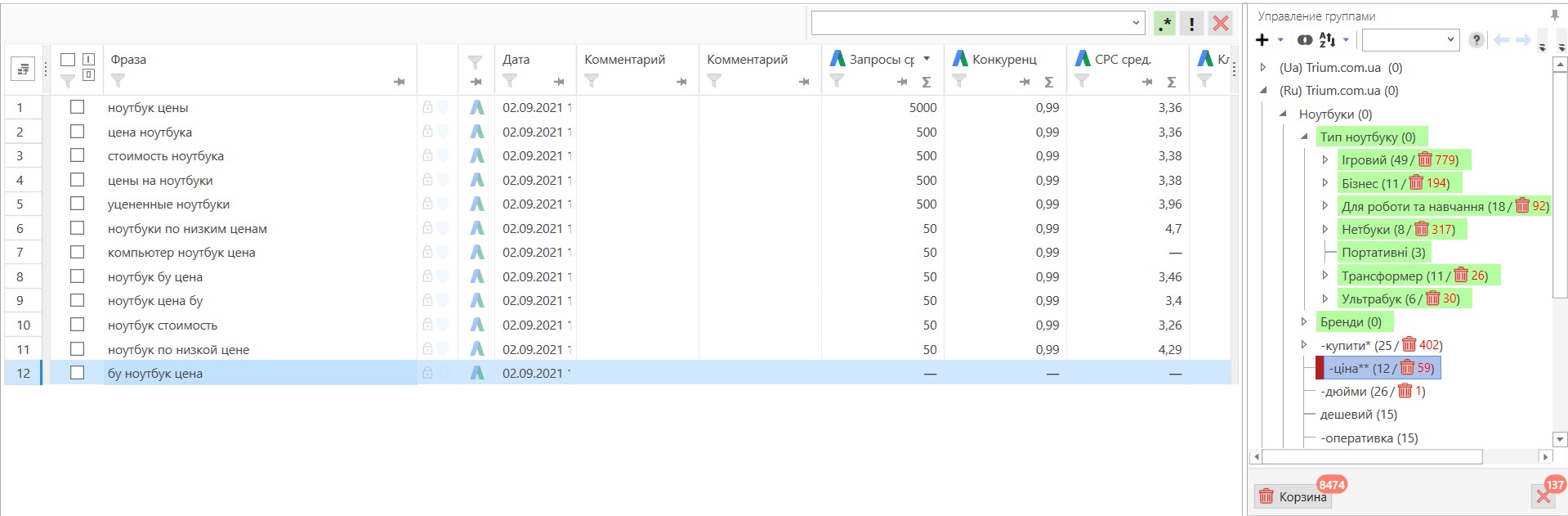Pin the Управление группами panel
Screen dimensions: 1568x516
[x=1554, y=15]
